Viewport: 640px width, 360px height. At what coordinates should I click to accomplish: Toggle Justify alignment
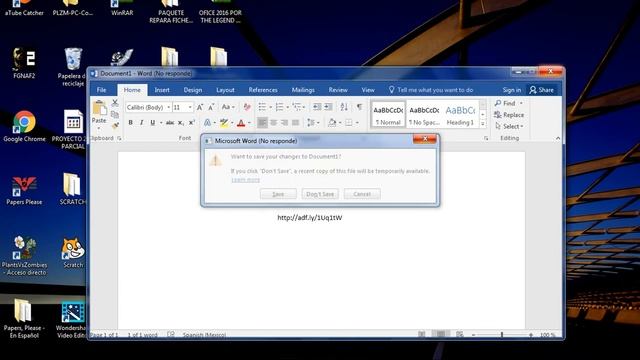pyautogui.click(x=296, y=122)
